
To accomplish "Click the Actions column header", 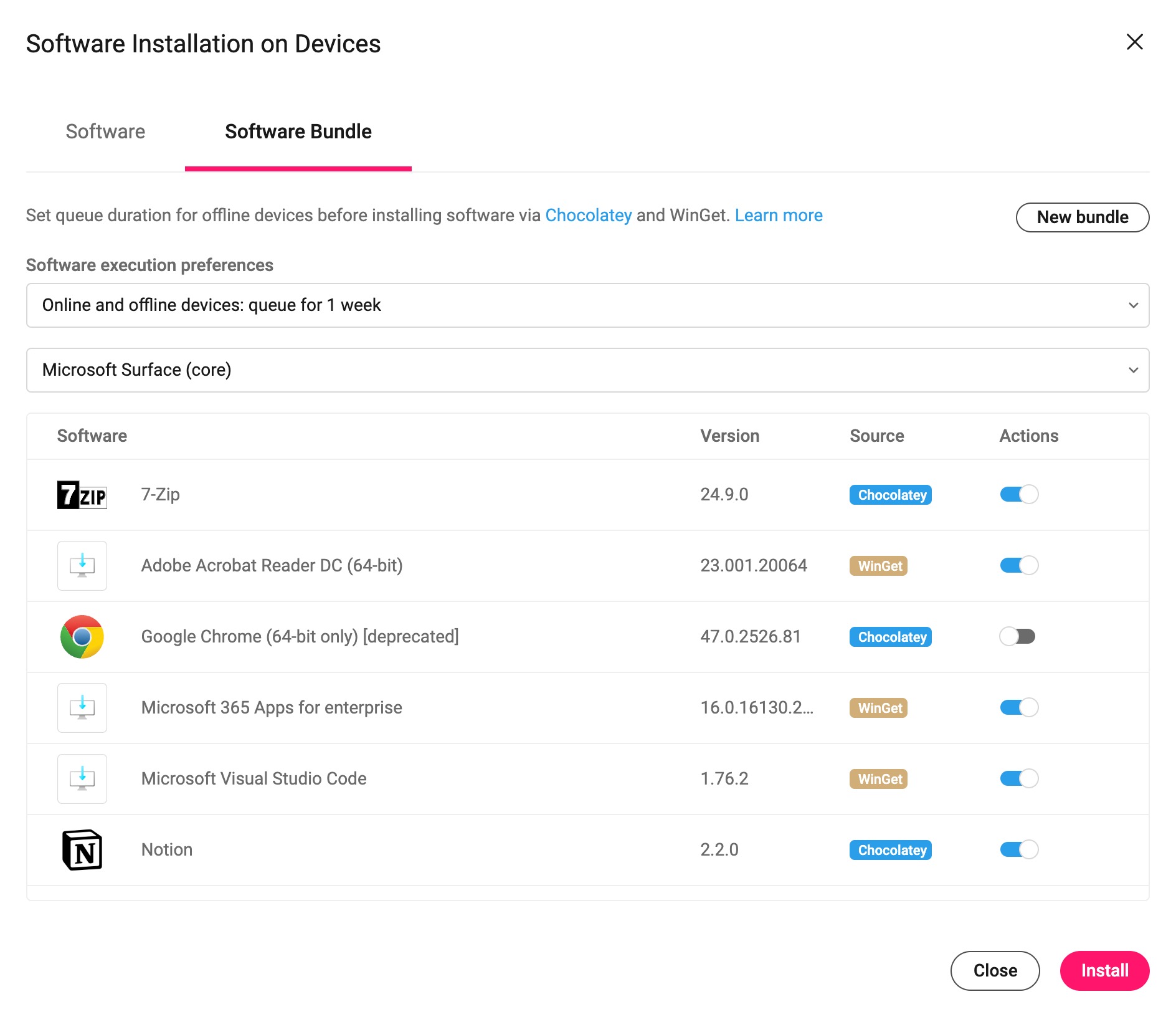I will (x=1029, y=436).
